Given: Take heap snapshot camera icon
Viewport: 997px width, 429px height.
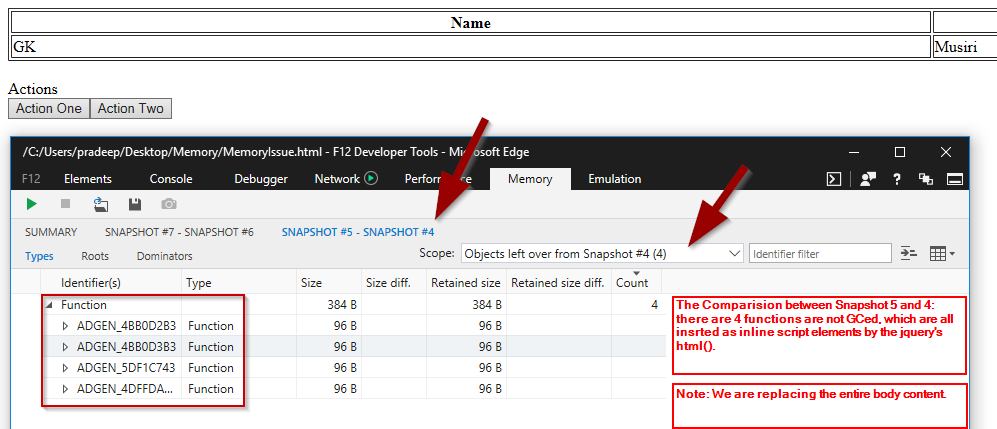Looking at the screenshot, I should (168, 204).
